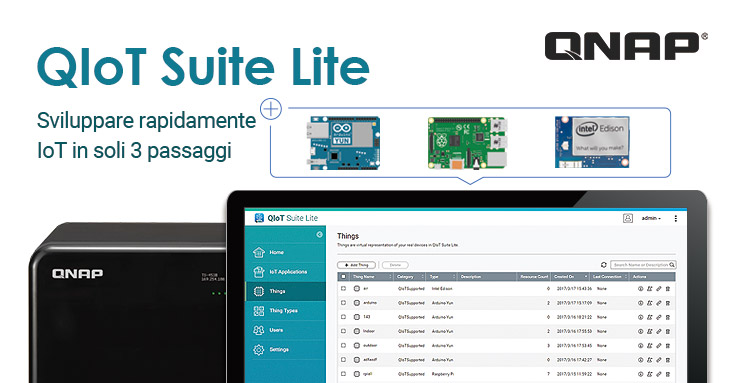The height and width of the screenshot is (383, 732).
Task: Check the box for the arduino row
Action: (x=344, y=303)
